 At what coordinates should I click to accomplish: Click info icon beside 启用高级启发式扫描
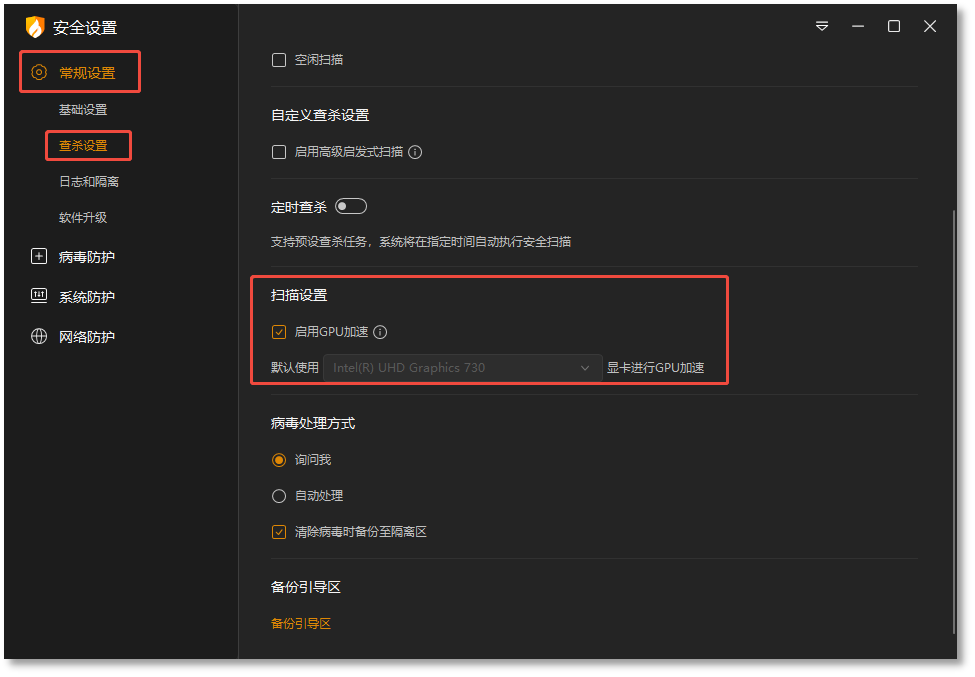tap(415, 152)
